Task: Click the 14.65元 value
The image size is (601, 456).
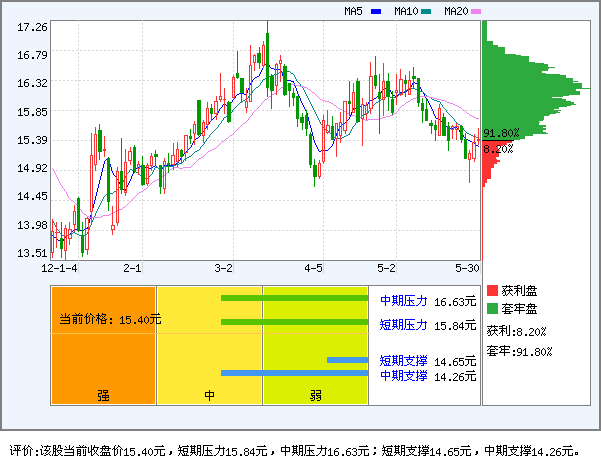Action: 455,362
